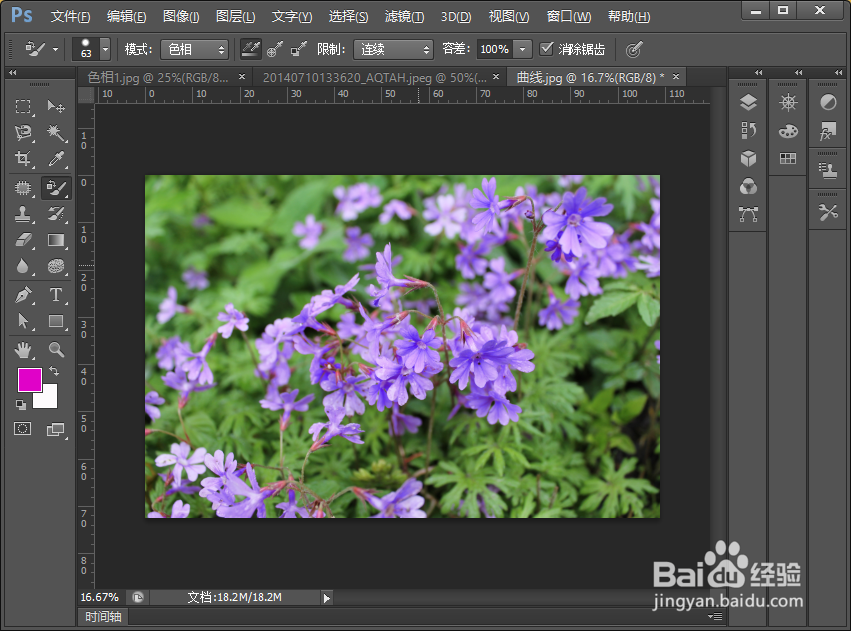Screen dimensions: 851x631
Task: Swap foreground and background colors
Action: pos(54,371)
